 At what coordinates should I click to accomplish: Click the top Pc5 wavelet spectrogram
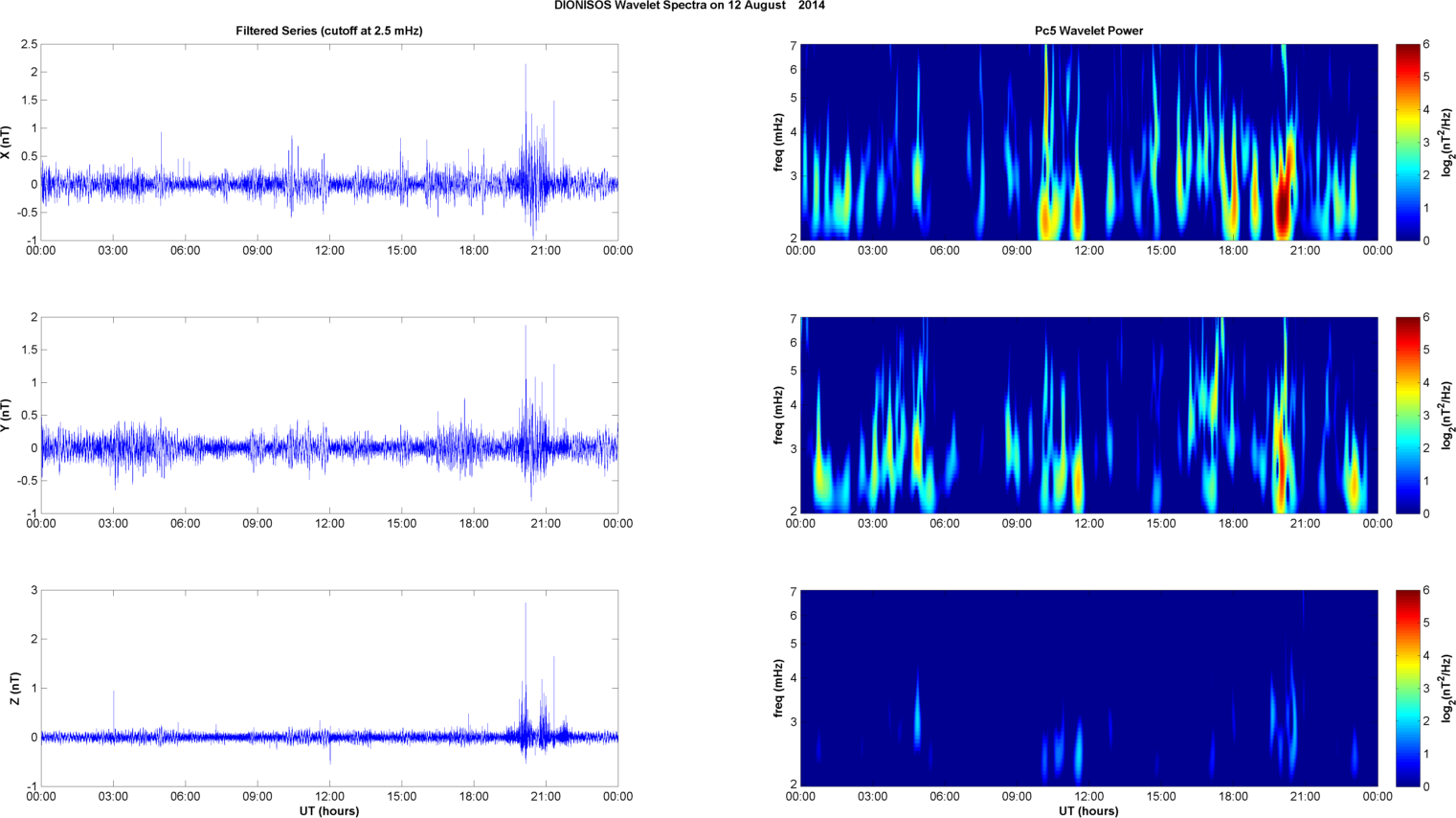click(1088, 143)
